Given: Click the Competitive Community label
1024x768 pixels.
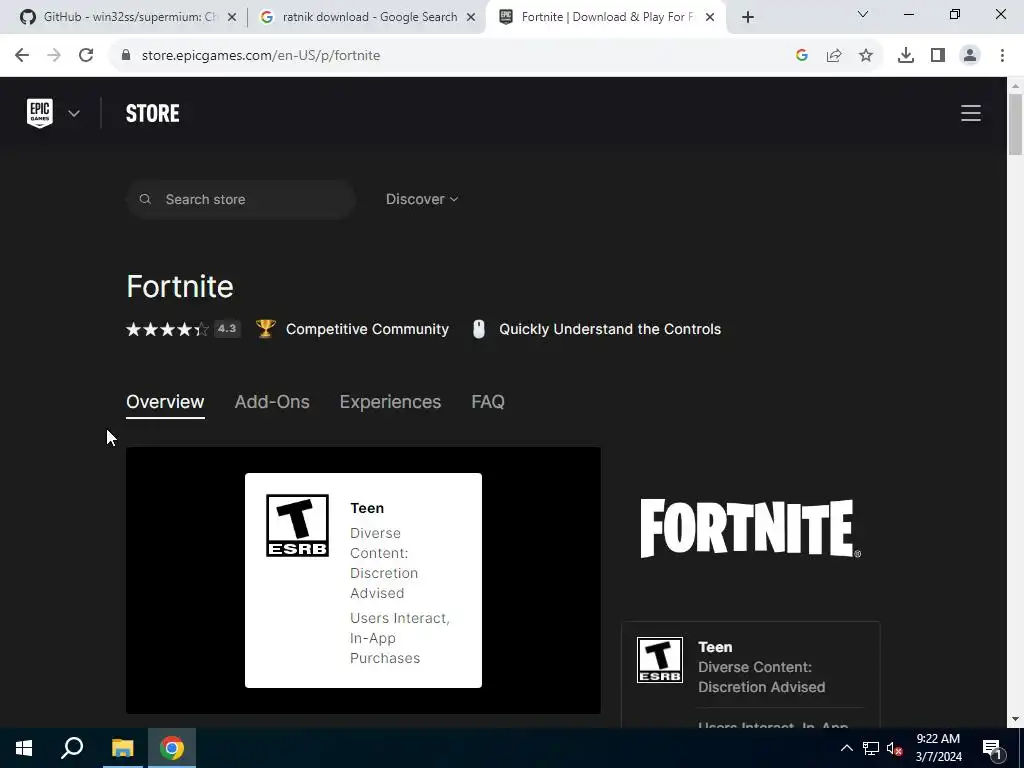Looking at the screenshot, I should [x=367, y=329].
